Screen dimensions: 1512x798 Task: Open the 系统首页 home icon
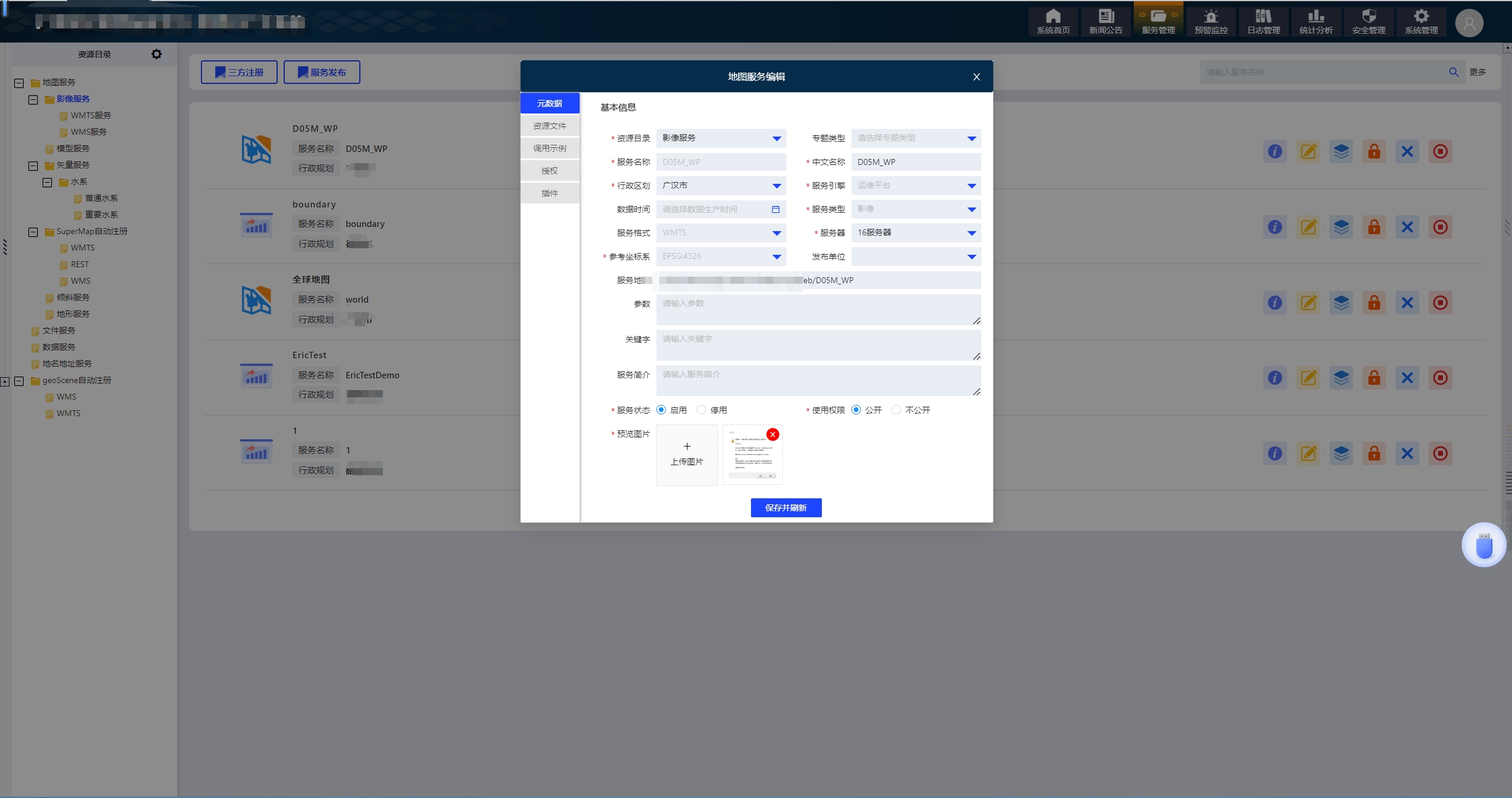[1053, 22]
